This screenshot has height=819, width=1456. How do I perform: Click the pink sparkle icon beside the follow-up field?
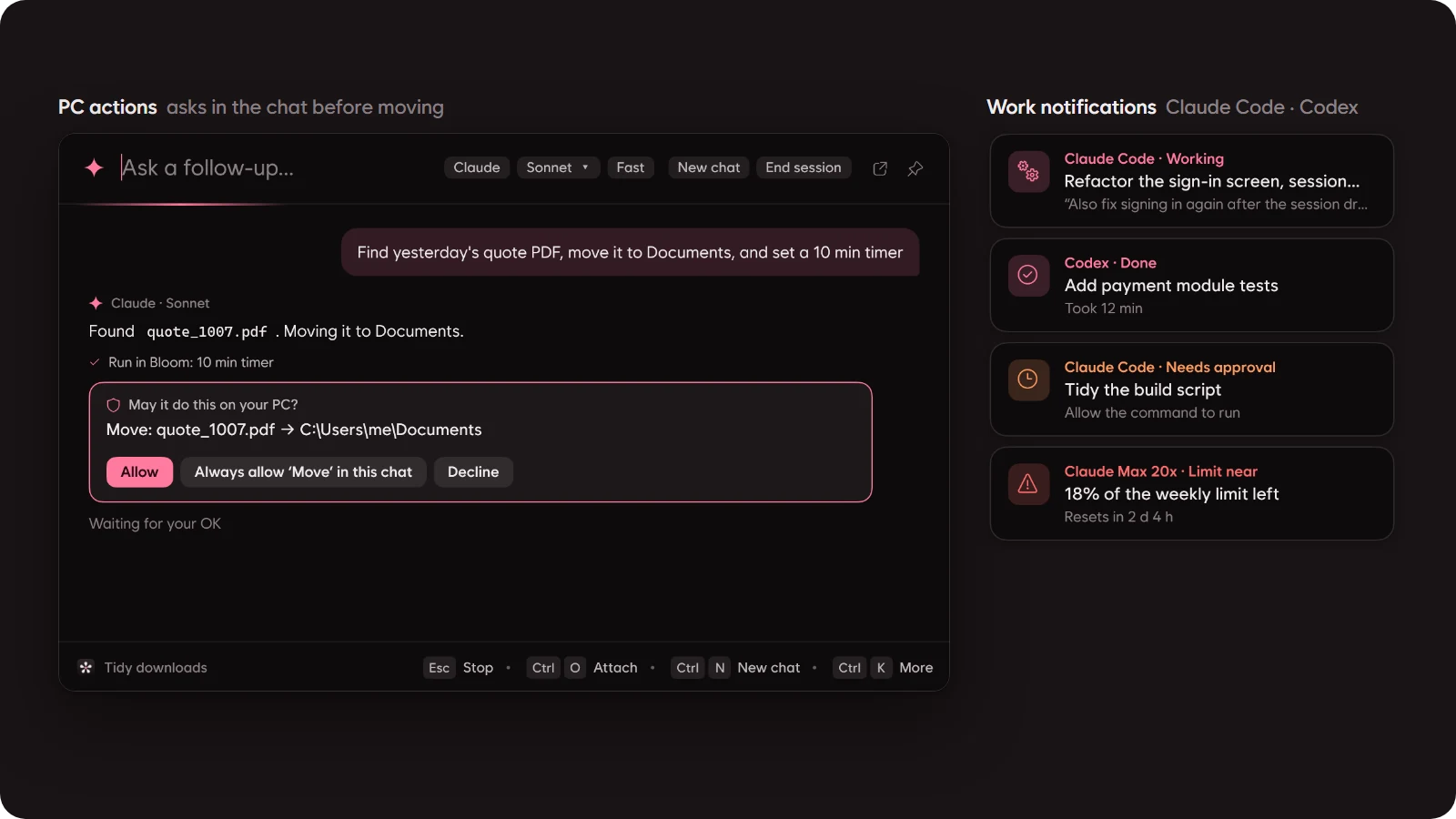(x=94, y=167)
